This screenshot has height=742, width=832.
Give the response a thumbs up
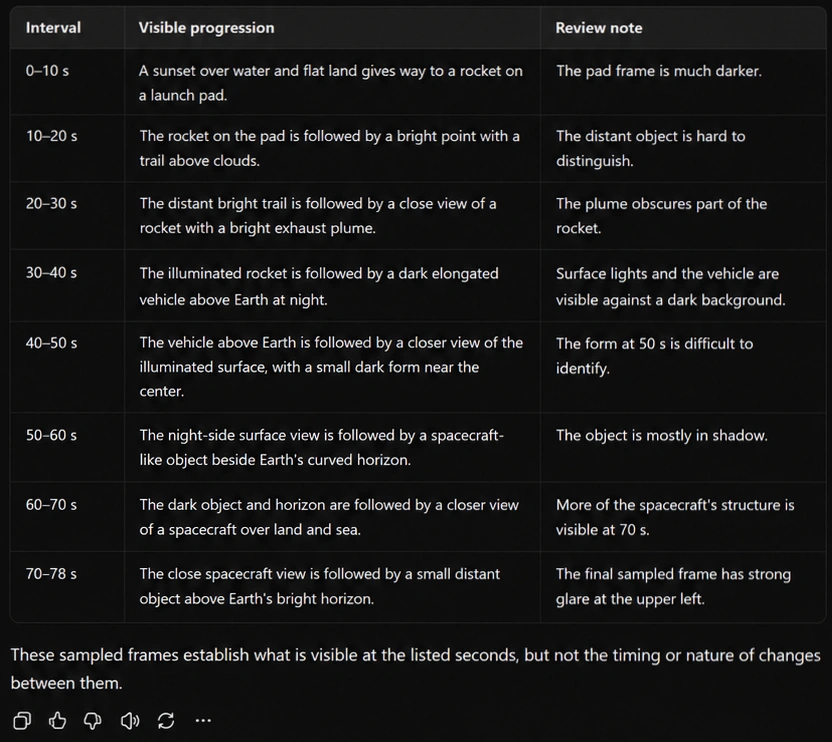pos(57,720)
